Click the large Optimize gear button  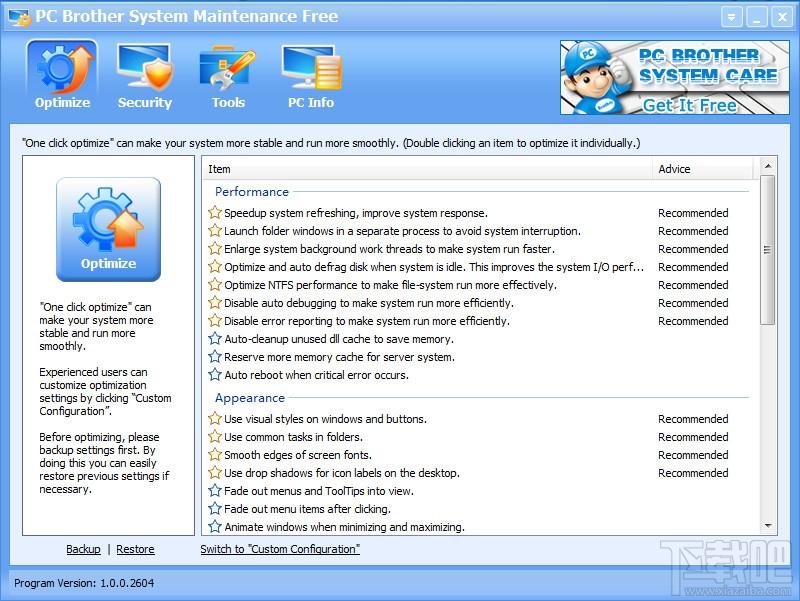108,229
